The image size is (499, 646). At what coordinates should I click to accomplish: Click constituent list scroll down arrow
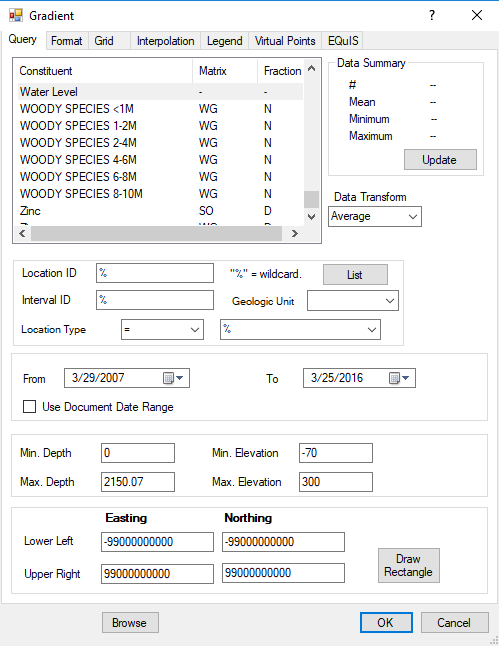point(312,217)
